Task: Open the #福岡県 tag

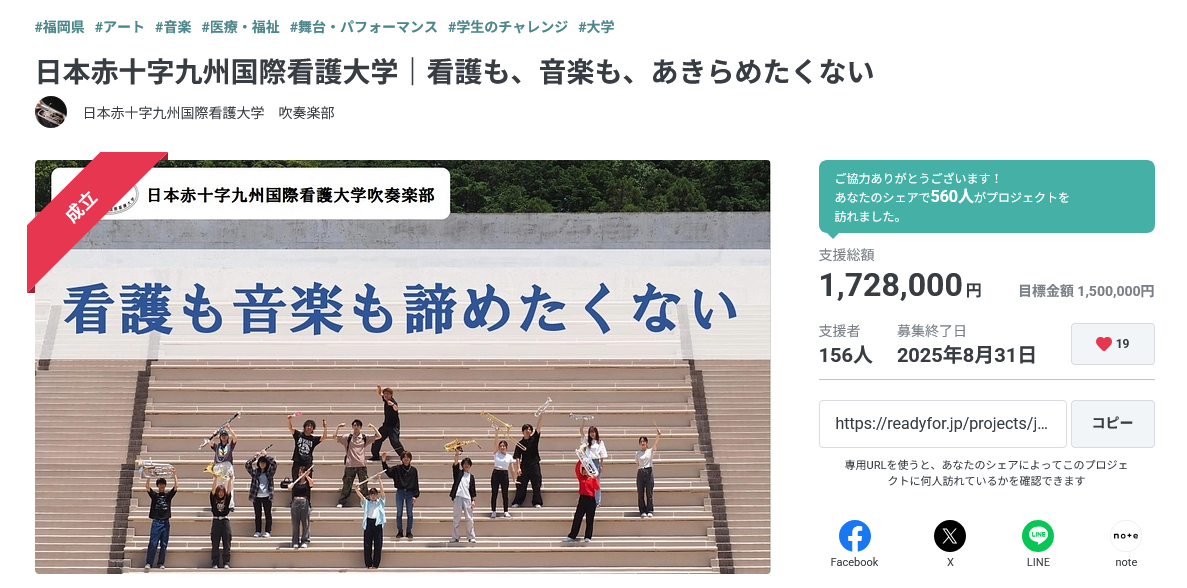Action: coord(59,27)
